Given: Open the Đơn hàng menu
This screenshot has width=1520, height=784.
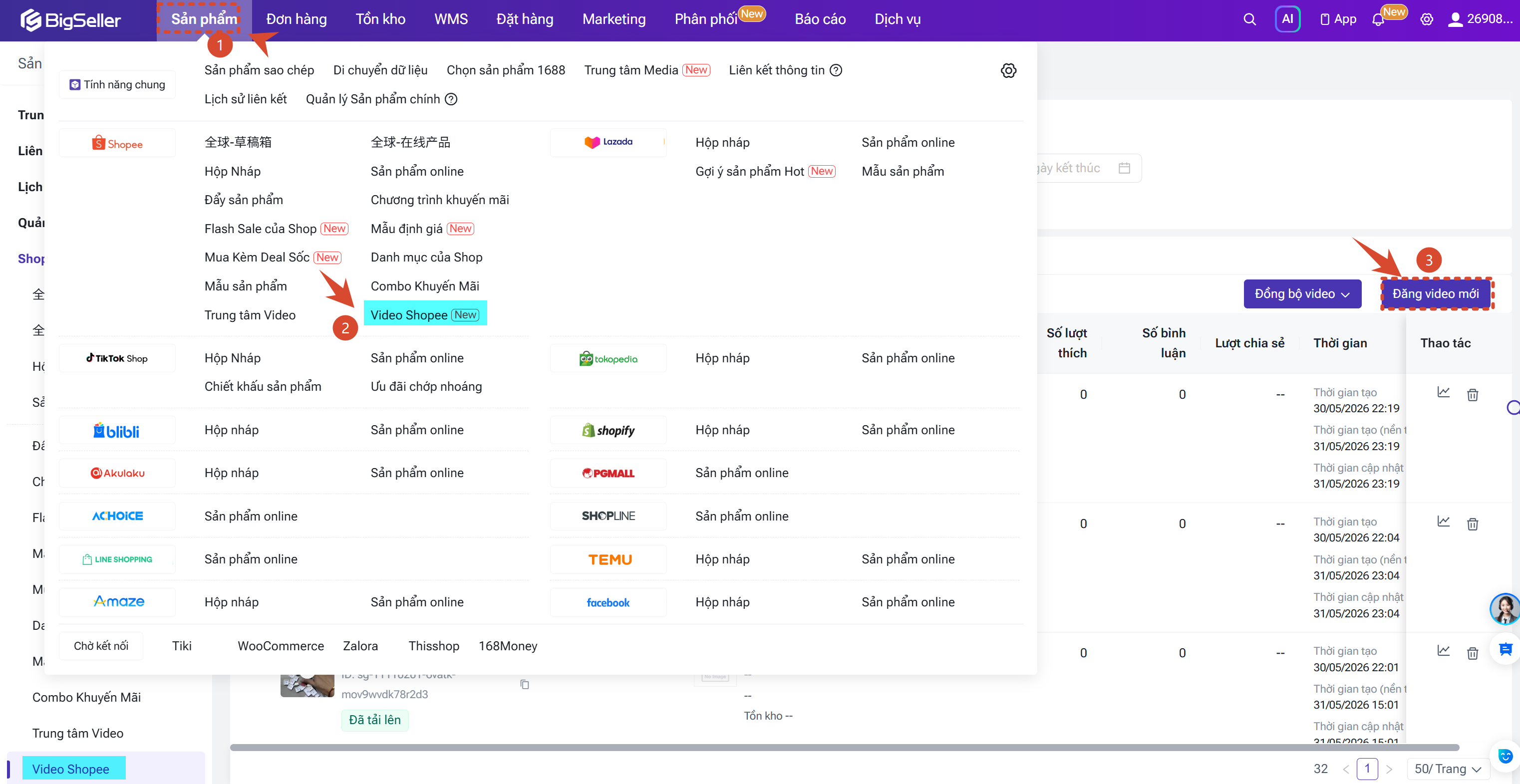Looking at the screenshot, I should coord(296,19).
